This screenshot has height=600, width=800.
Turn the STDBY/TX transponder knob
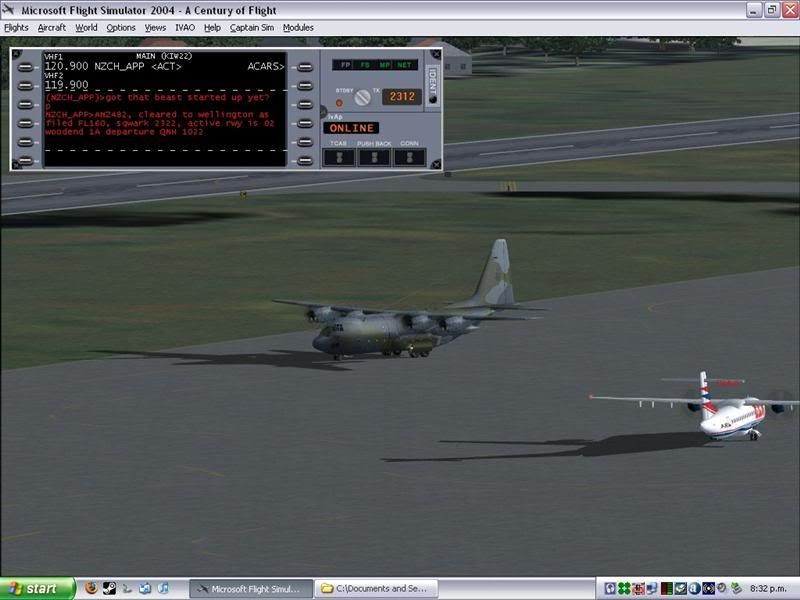362,98
